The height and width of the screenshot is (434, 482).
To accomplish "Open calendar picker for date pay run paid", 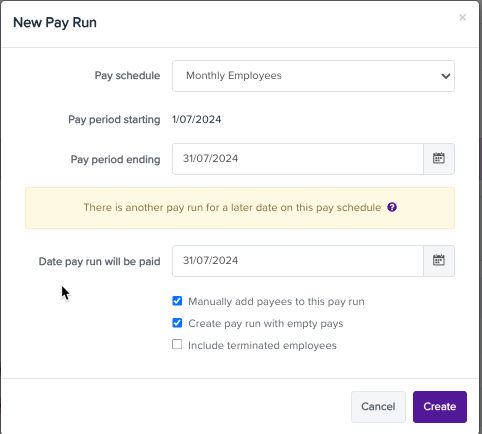I will point(439,261).
